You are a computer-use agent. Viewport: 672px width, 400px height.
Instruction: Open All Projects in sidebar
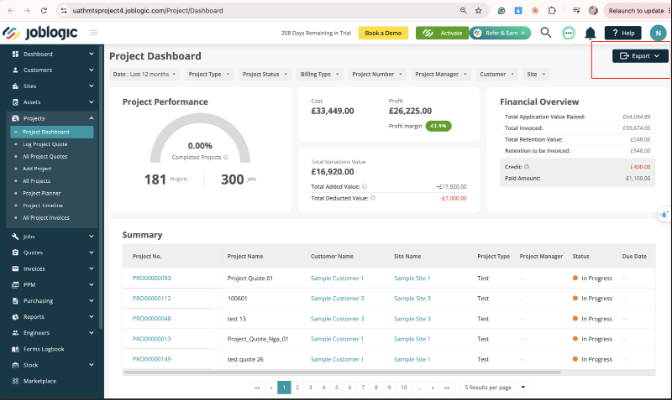[x=36, y=181]
